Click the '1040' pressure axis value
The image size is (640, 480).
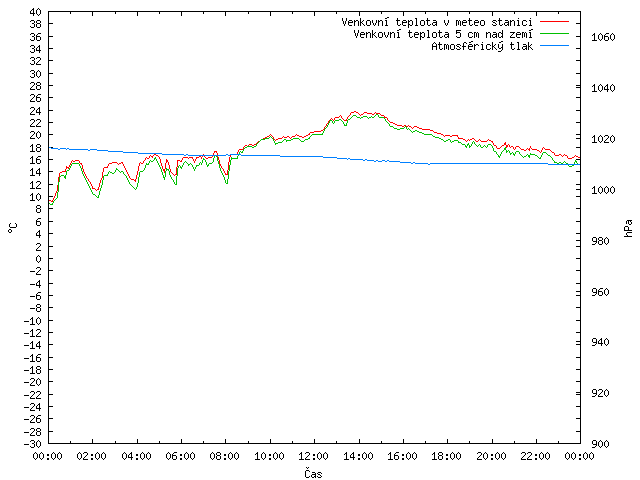click(603, 88)
